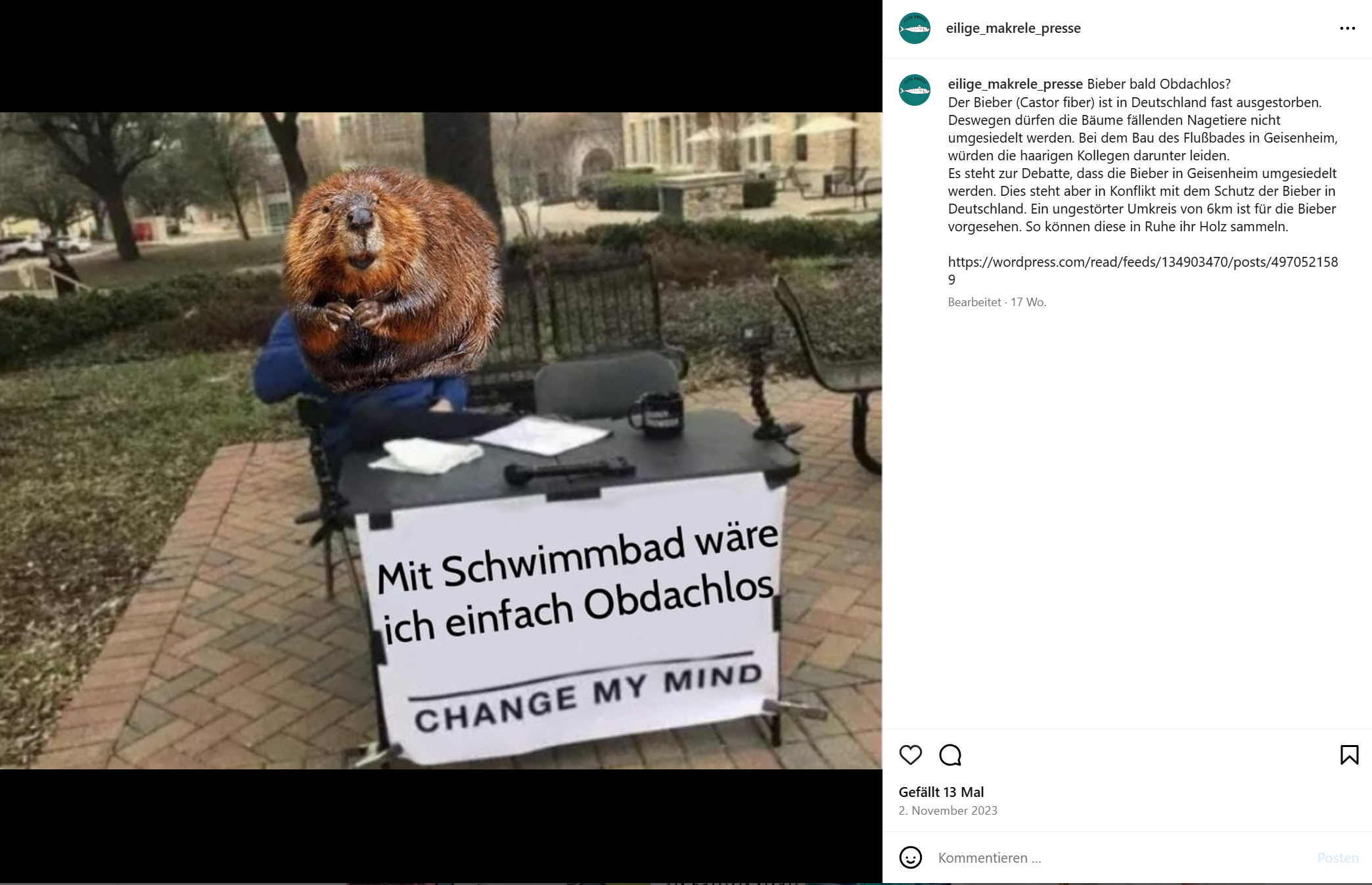Click the 17 Wo. timestamp
This screenshot has height=885, width=1372.
point(1028,302)
